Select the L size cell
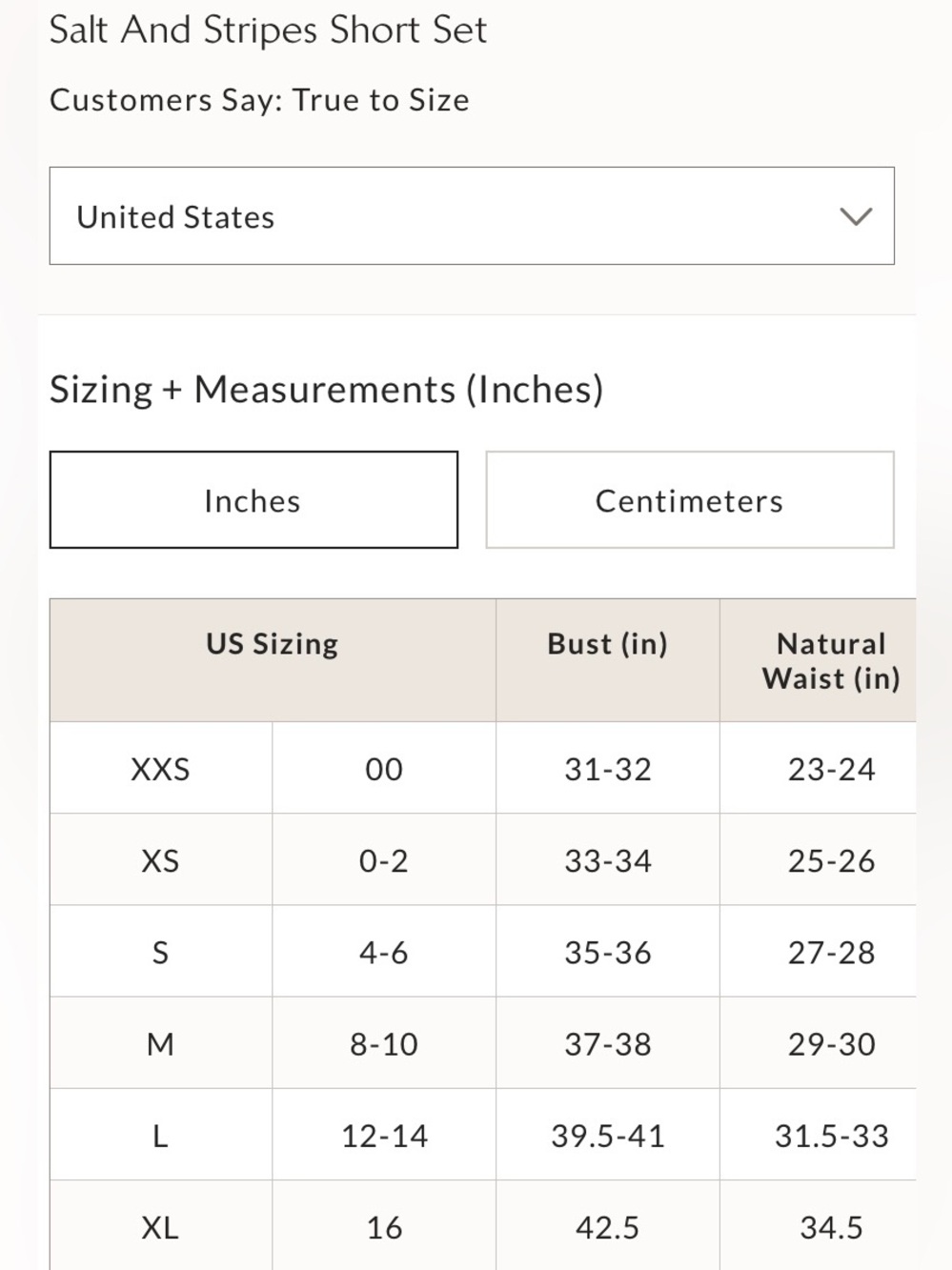 [161, 1135]
